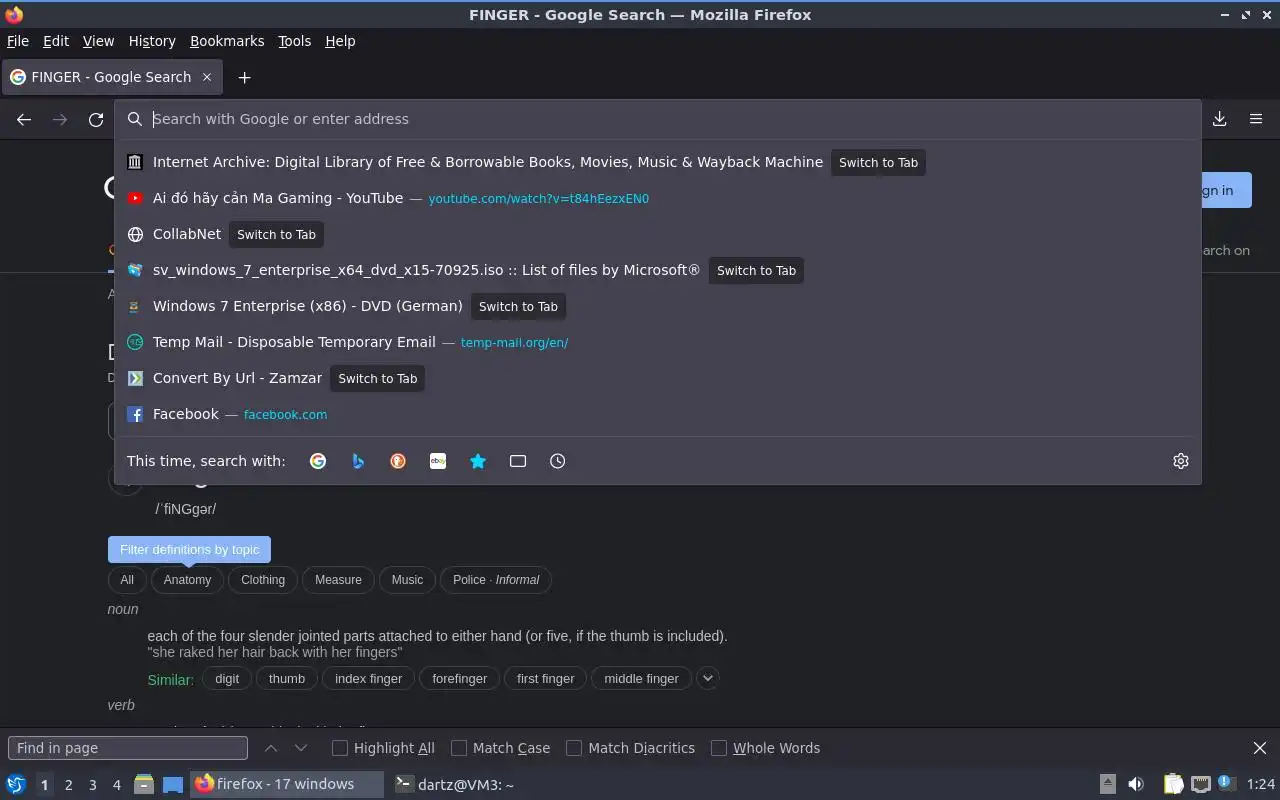Screen dimensions: 1280x800
Task: Open the clipboard manager tray icon
Action: (1173, 784)
